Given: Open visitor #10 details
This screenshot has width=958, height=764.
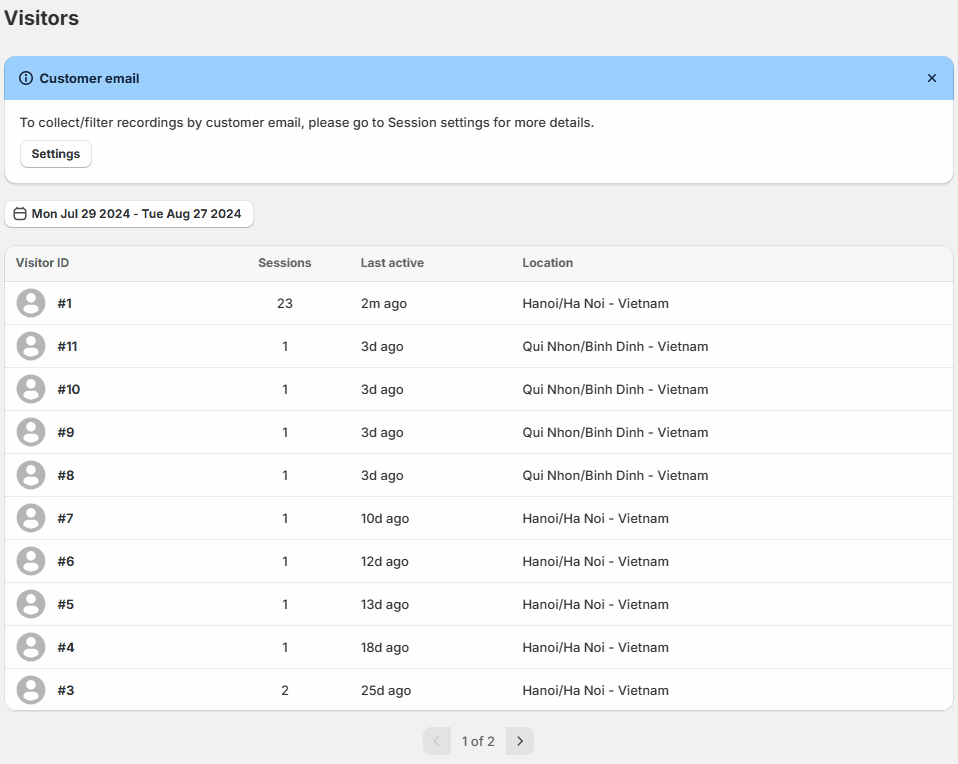Looking at the screenshot, I should (68, 389).
